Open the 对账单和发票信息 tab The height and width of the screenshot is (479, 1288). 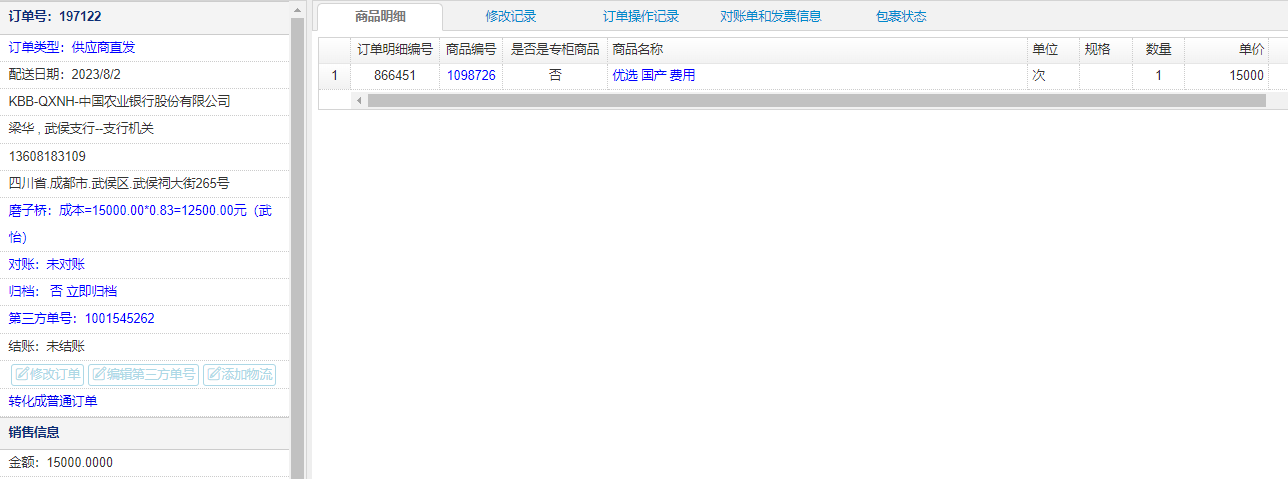click(771, 16)
